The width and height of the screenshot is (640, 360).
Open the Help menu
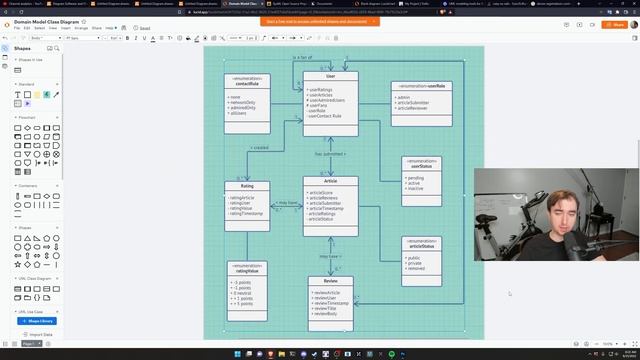pyautogui.click(x=109, y=28)
